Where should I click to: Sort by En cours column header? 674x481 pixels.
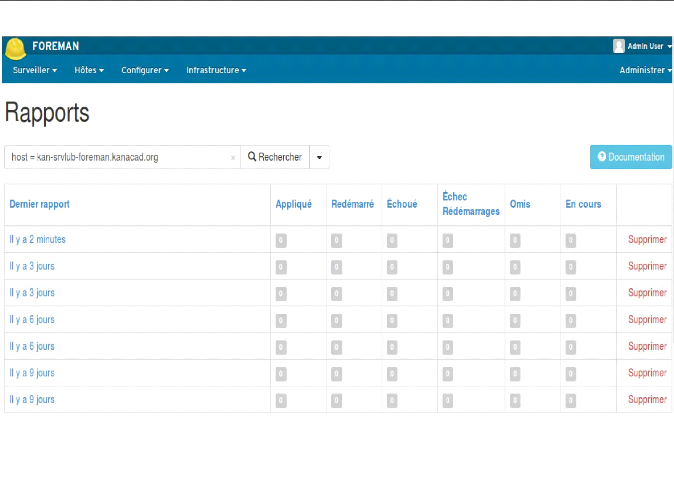[583, 204]
